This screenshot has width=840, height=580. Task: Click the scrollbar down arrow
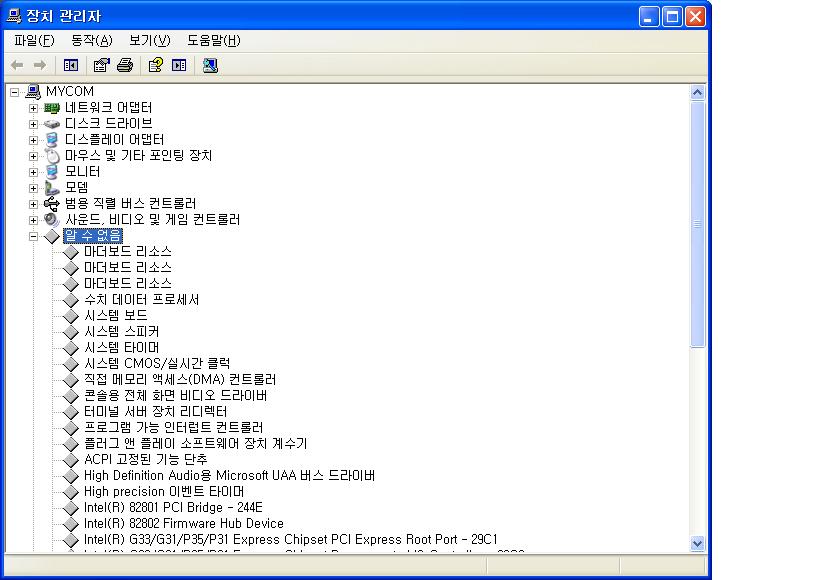(x=697, y=543)
